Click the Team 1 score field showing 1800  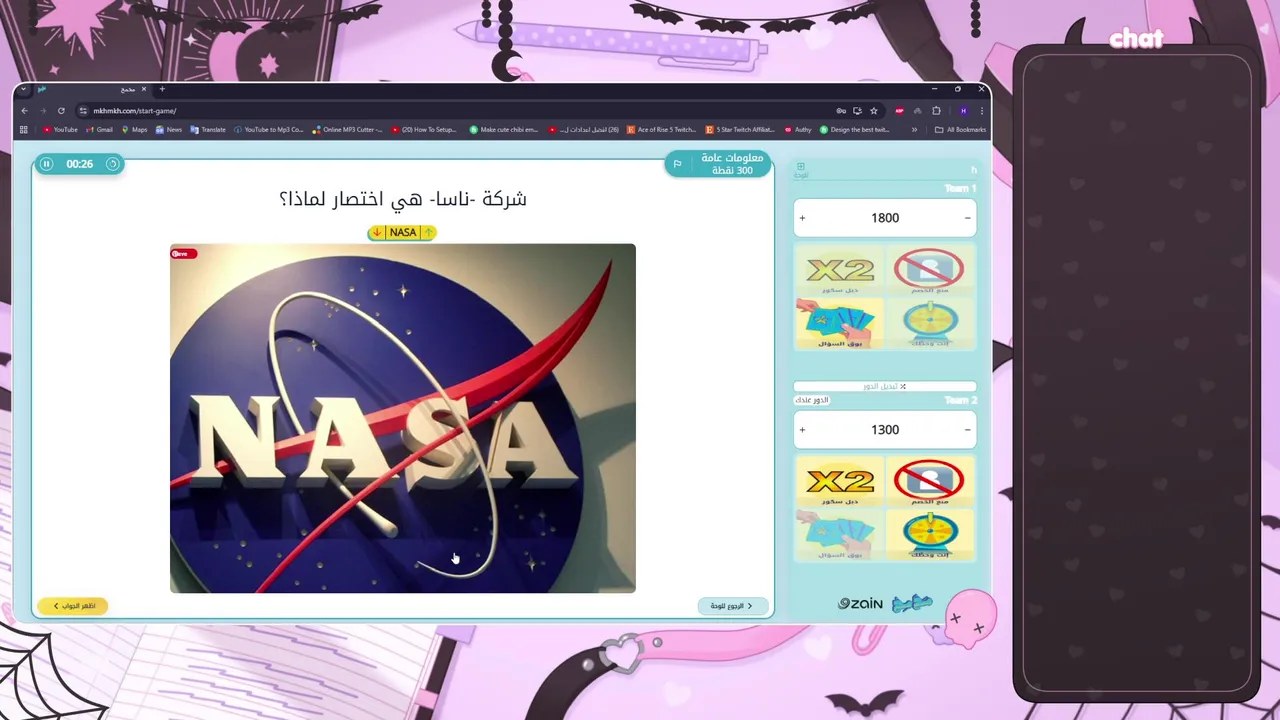click(x=885, y=218)
